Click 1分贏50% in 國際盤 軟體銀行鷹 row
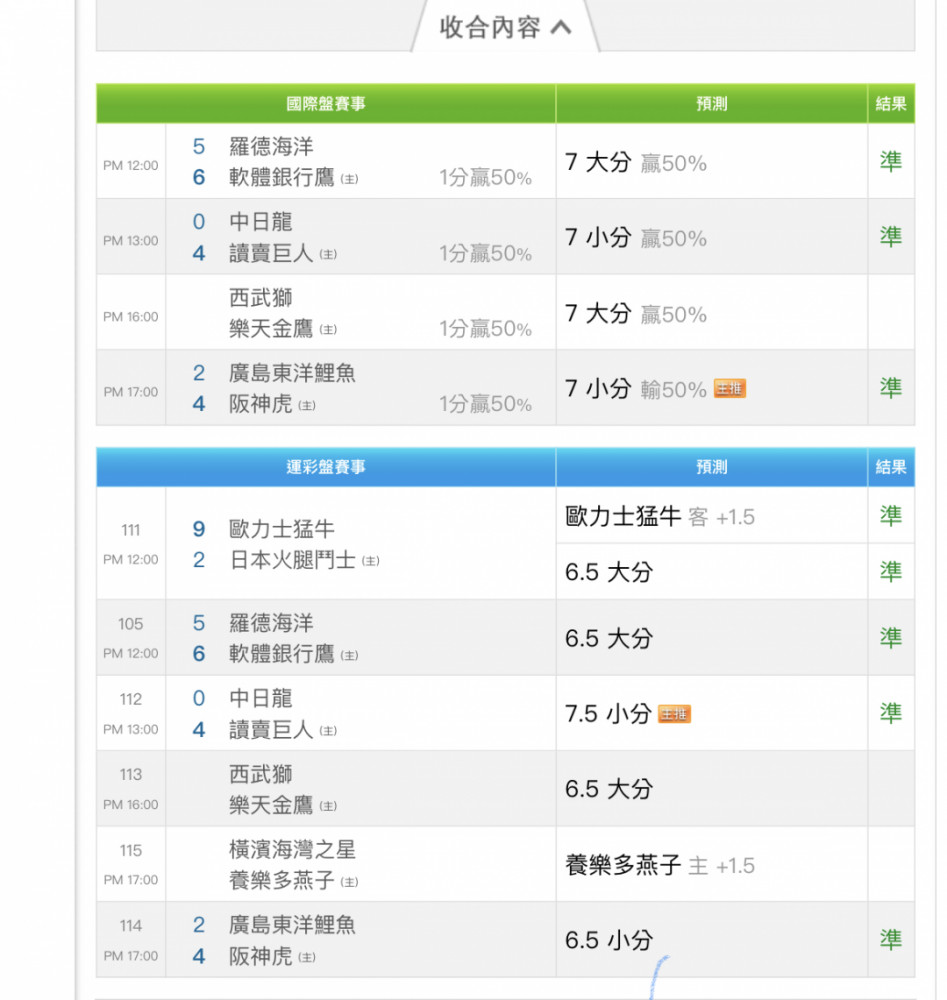Viewport: 947px width, 1000px height. (485, 177)
